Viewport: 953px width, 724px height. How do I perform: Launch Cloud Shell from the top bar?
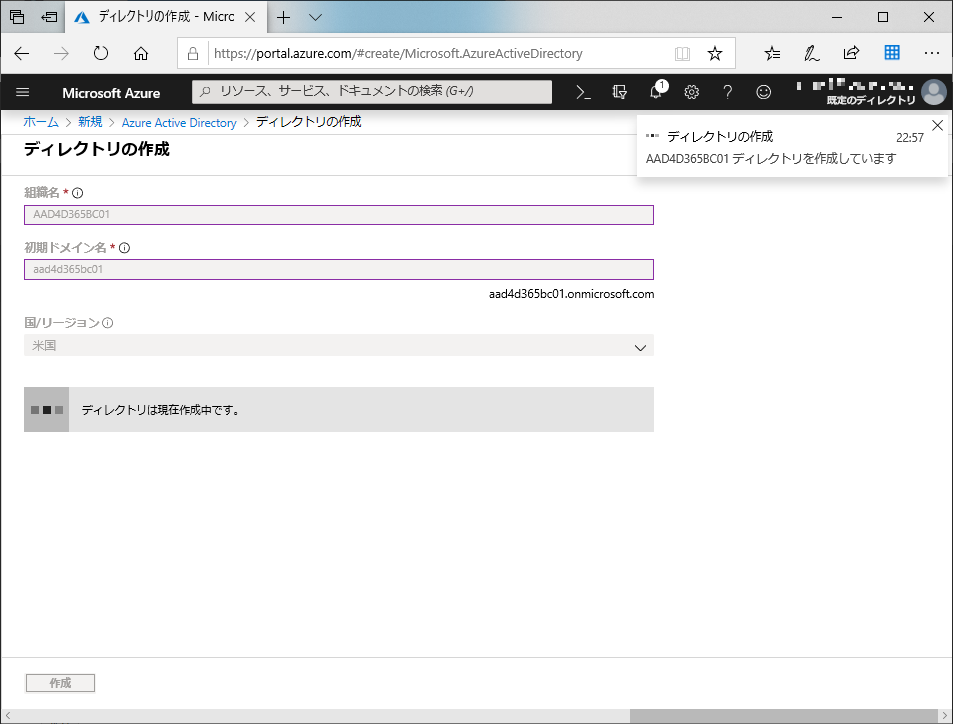[x=583, y=92]
